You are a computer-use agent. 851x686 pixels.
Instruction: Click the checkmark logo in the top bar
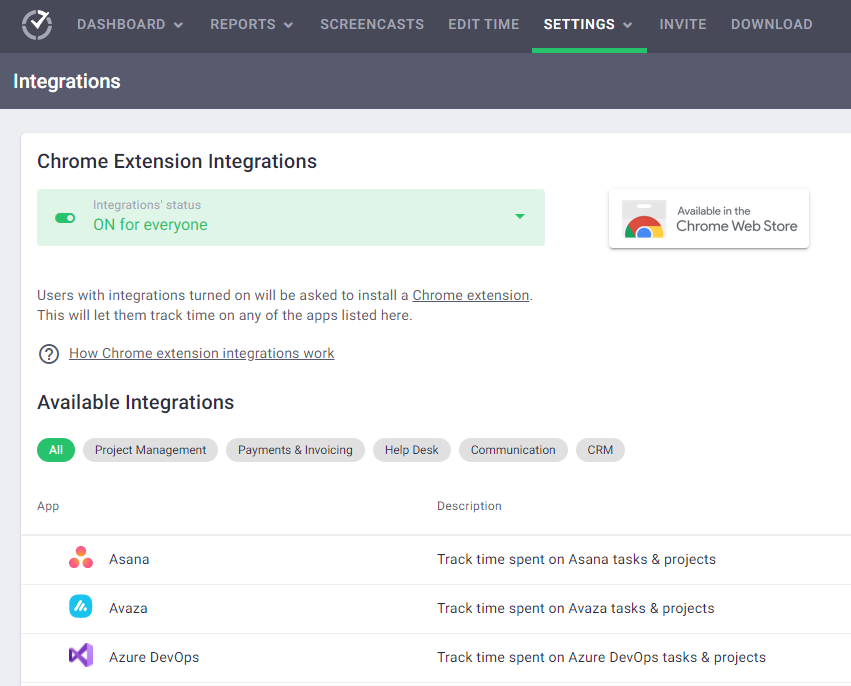click(x=36, y=25)
